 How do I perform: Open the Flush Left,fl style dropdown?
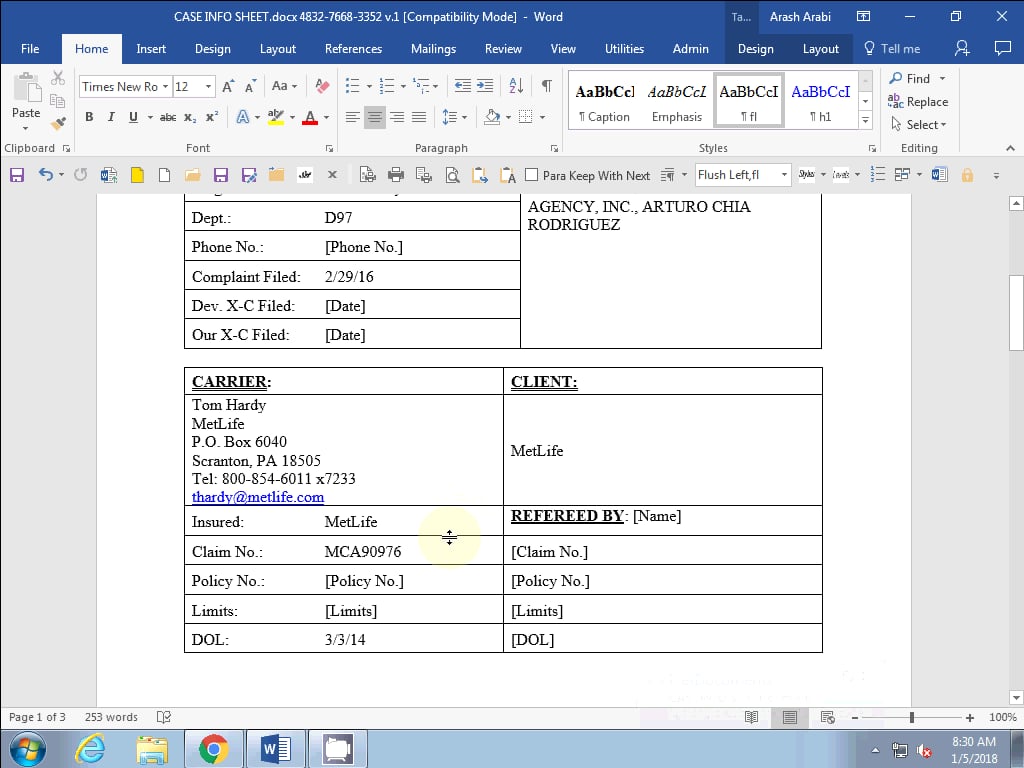784,175
